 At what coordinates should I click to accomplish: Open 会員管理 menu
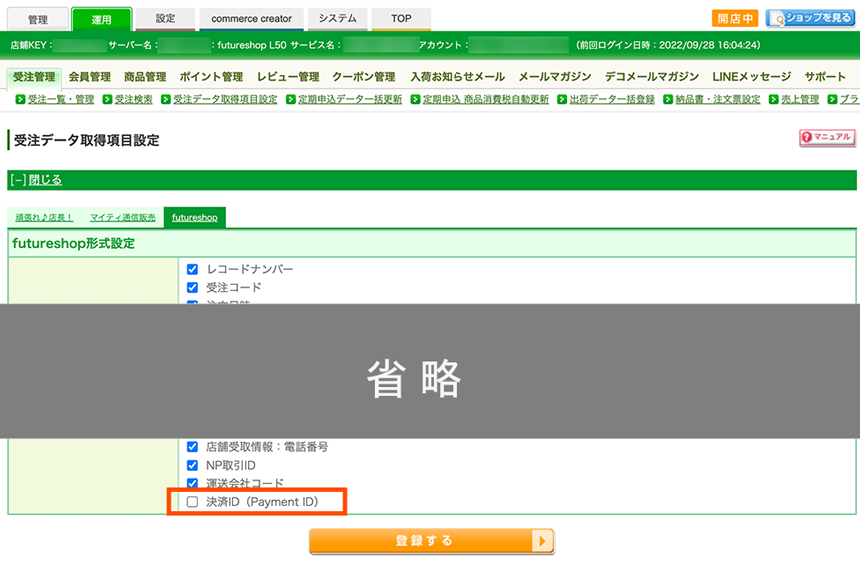click(89, 77)
